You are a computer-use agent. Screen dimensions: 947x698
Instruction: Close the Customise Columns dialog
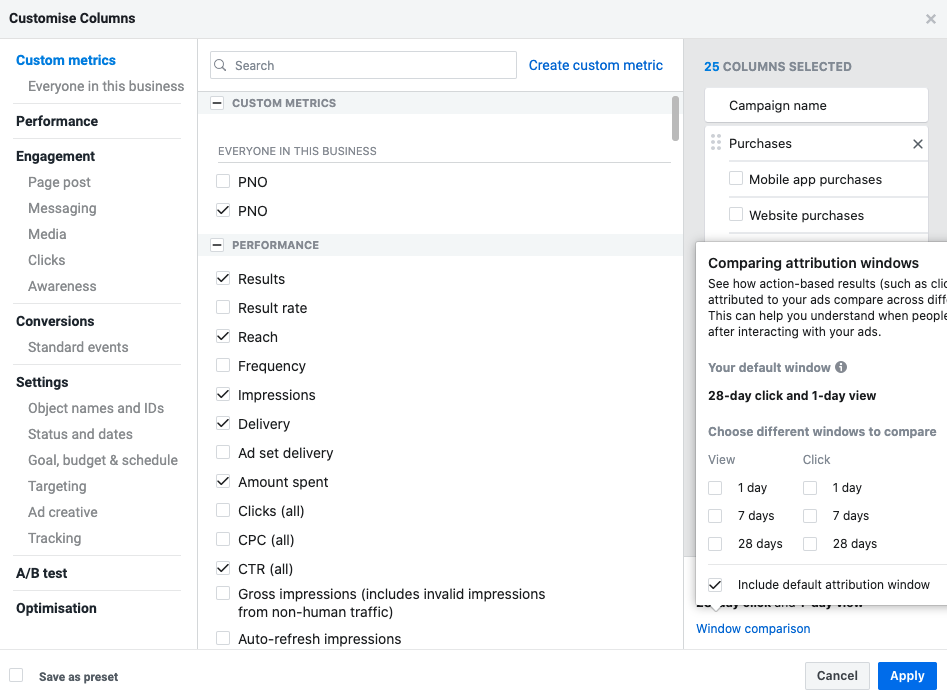[x=931, y=19]
